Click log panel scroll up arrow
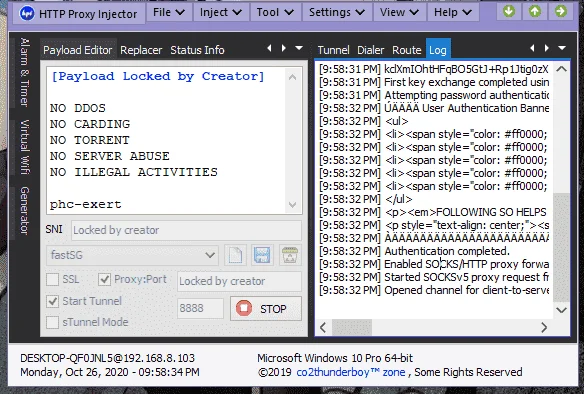The image size is (584, 394). [x=561, y=69]
